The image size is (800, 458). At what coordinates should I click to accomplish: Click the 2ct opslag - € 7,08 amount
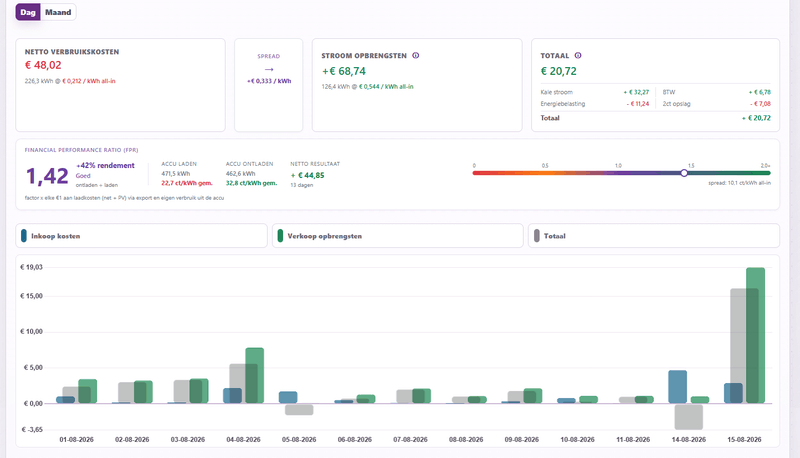(761, 104)
